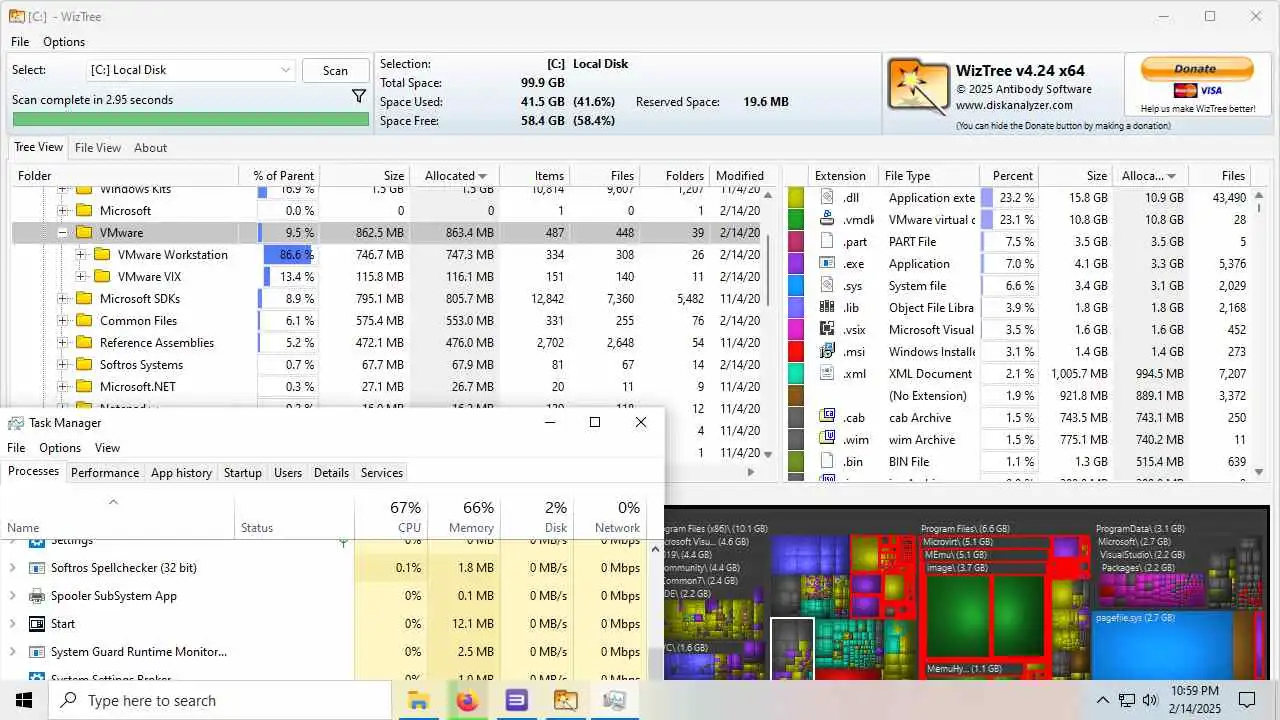This screenshot has height=720, width=1280.
Task: Open Task Manager App history tab
Action: [x=181, y=473]
